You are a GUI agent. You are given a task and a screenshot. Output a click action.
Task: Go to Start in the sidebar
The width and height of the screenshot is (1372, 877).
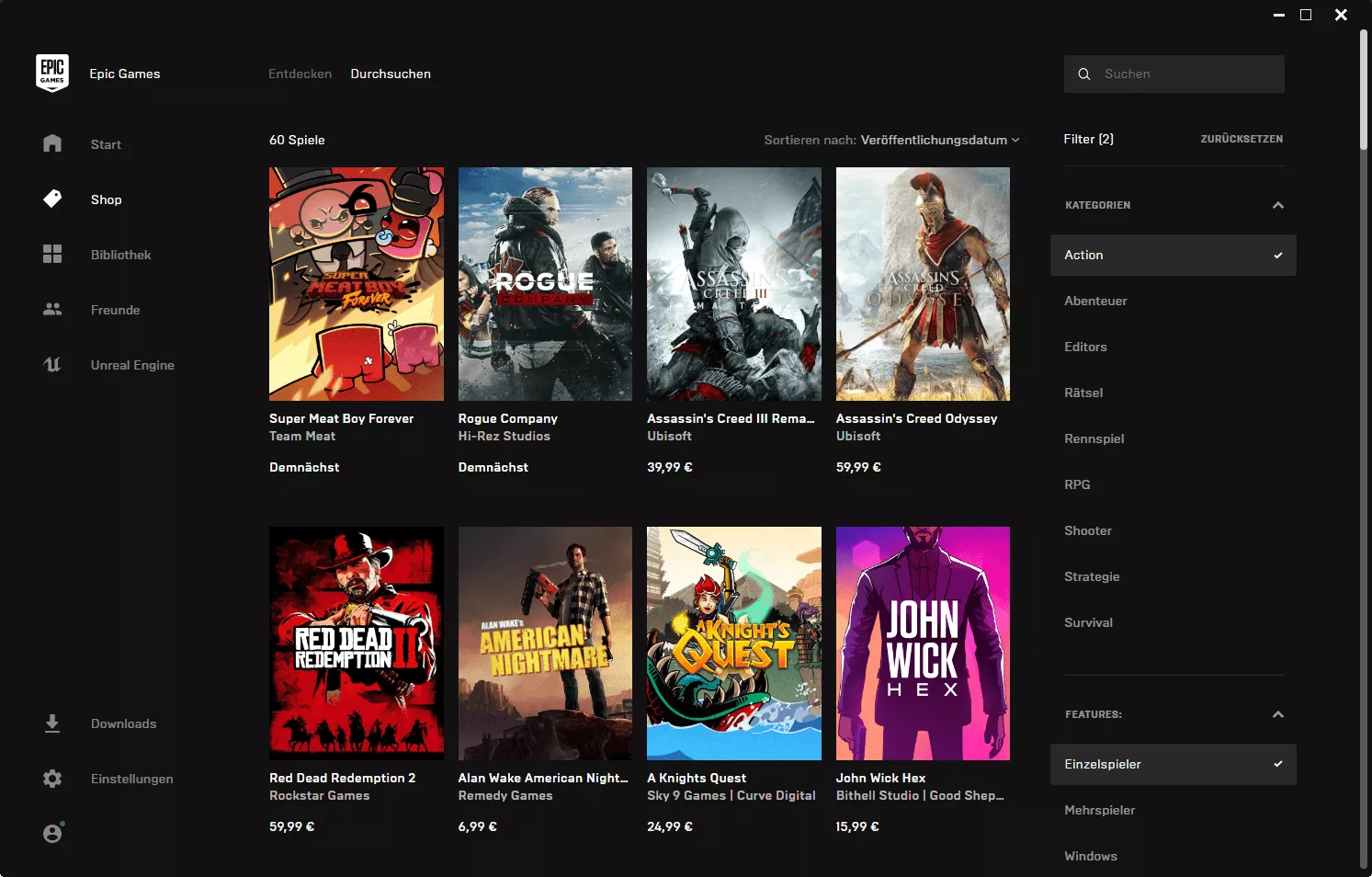(106, 144)
